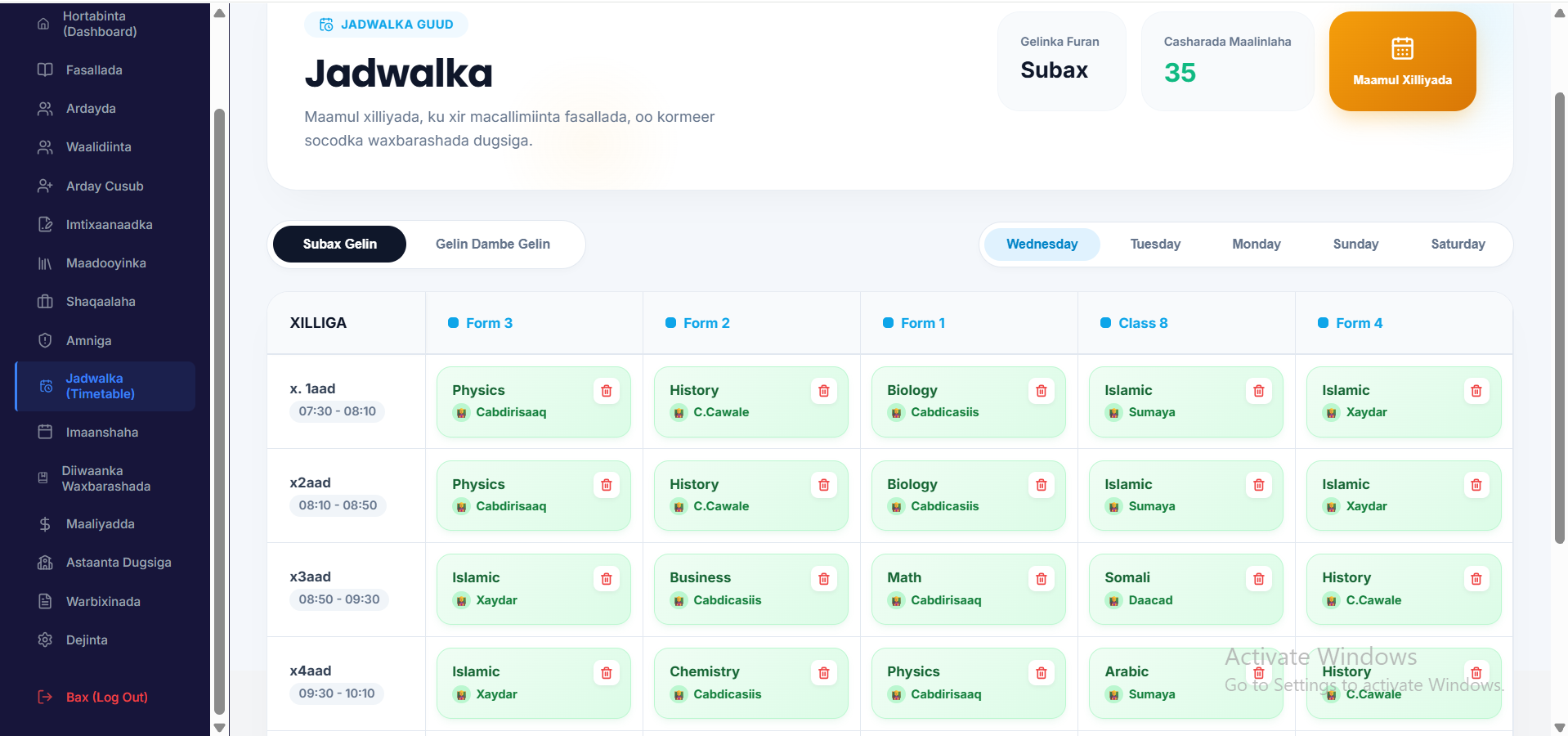
Task: Click the 07:30 - 08:10 time badge
Action: pos(337,411)
